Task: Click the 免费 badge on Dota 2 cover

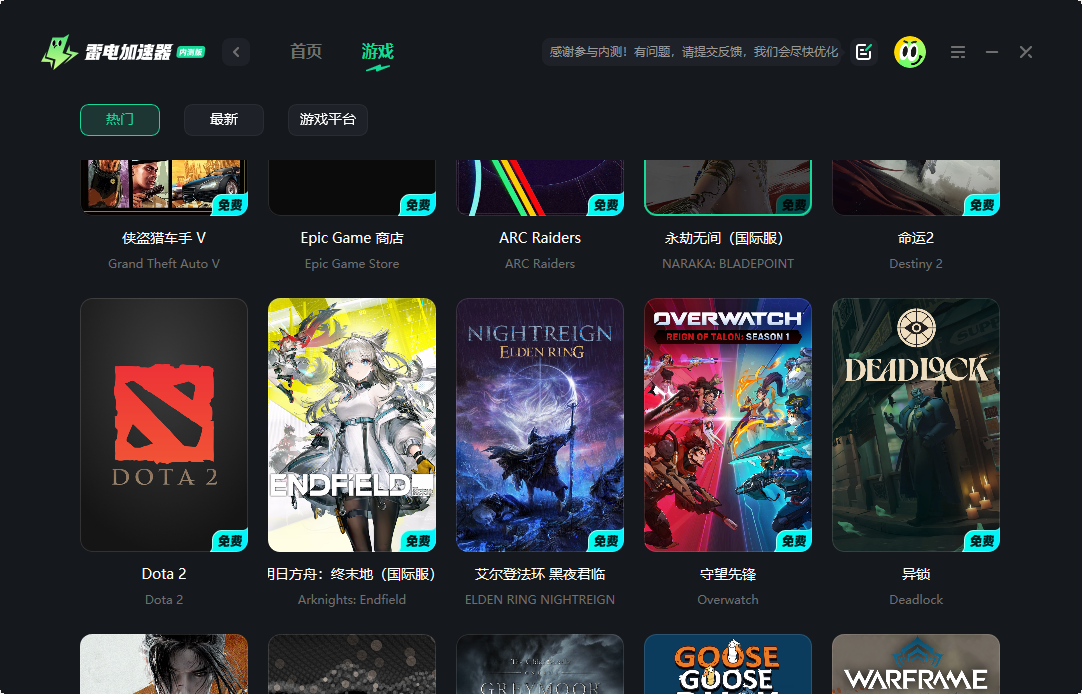Action: click(x=228, y=540)
